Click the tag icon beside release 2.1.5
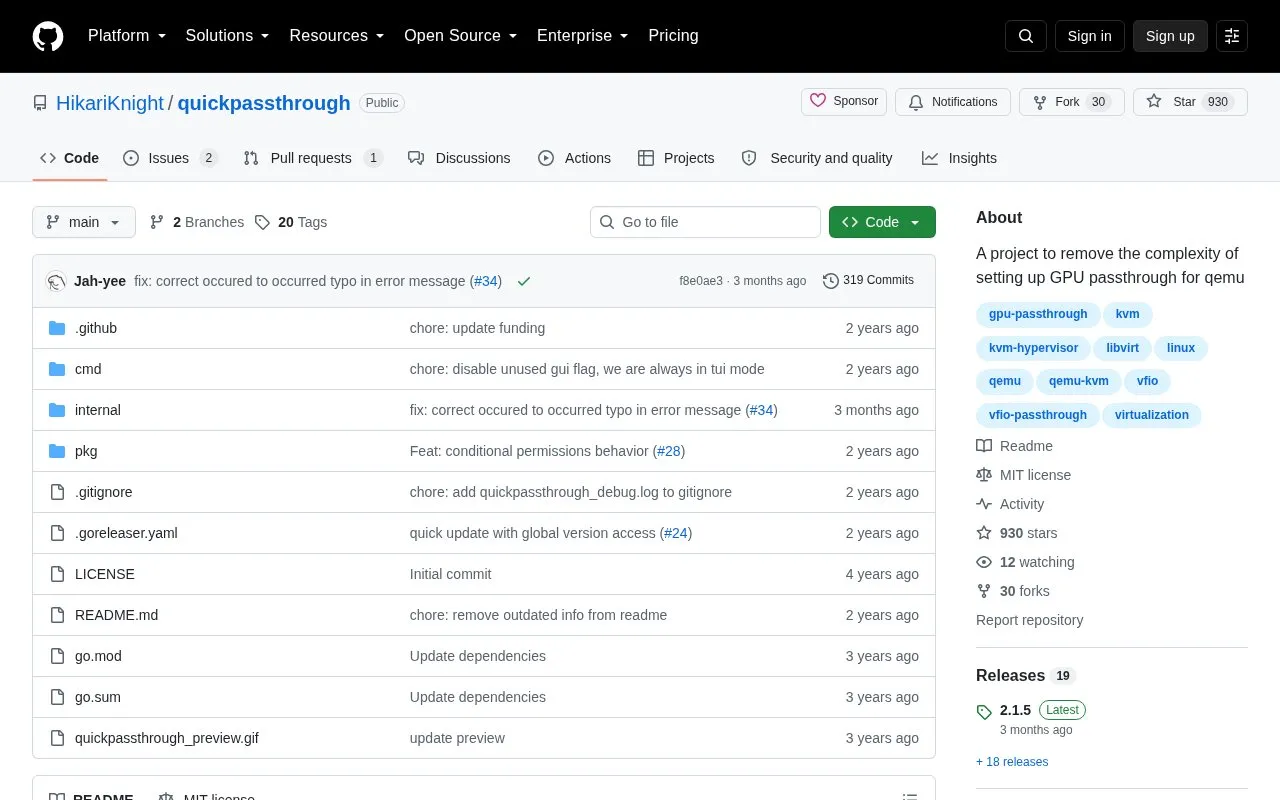The width and height of the screenshot is (1280, 800). [985, 712]
